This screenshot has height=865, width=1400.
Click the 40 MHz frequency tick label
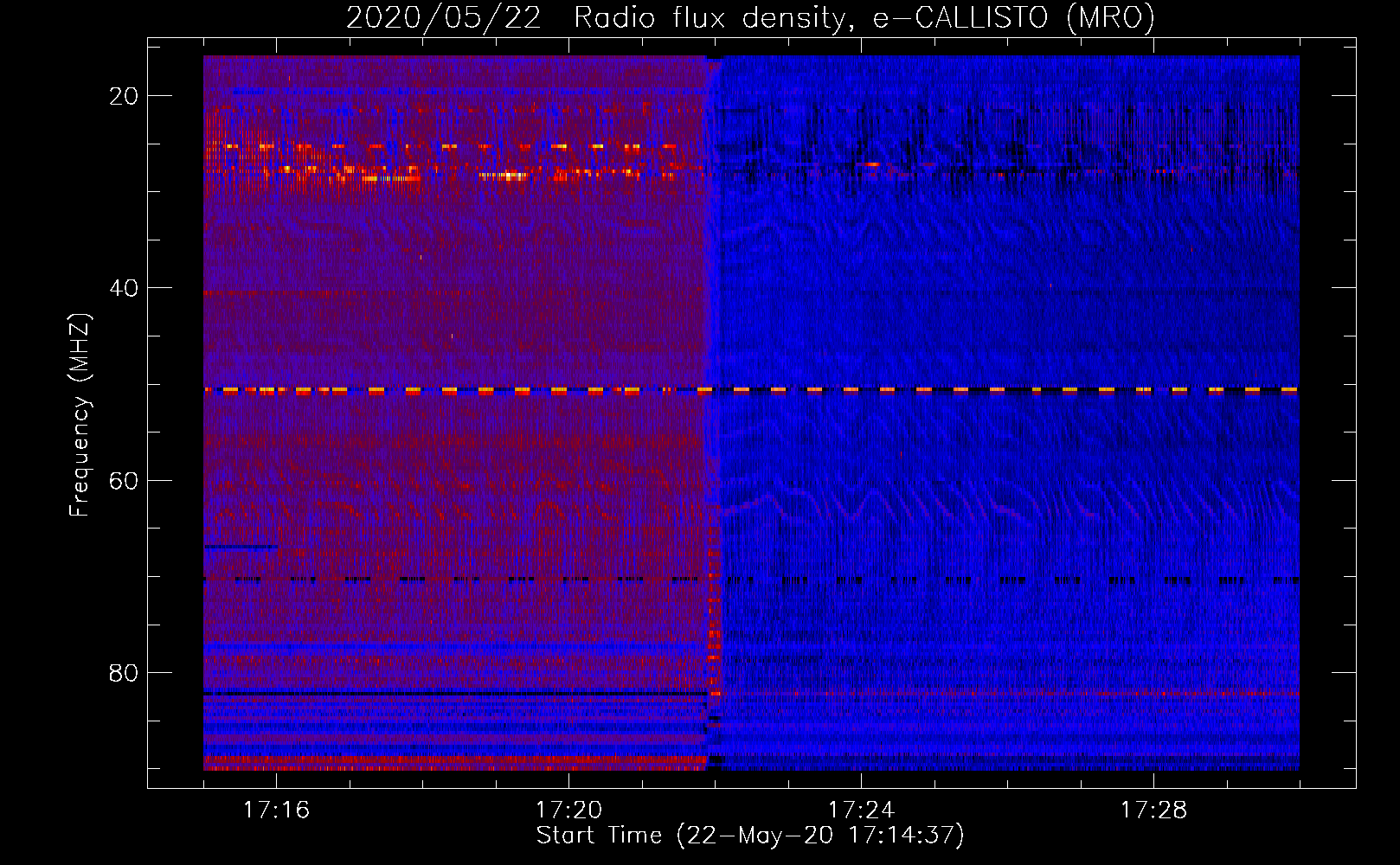pyautogui.click(x=124, y=288)
